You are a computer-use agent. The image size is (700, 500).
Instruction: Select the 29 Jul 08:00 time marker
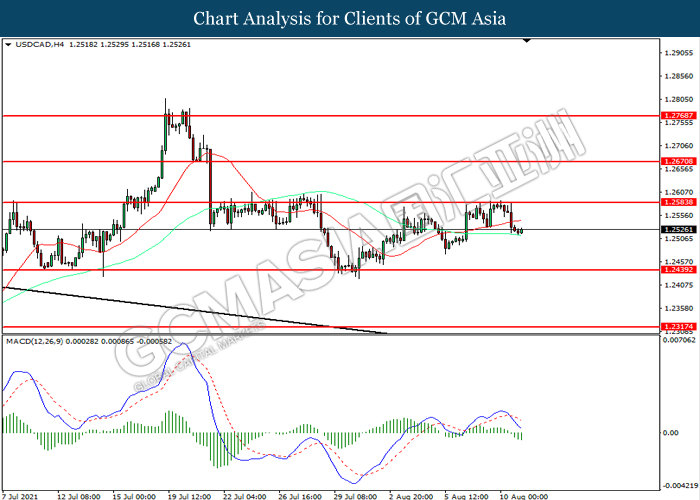[x=353, y=494]
